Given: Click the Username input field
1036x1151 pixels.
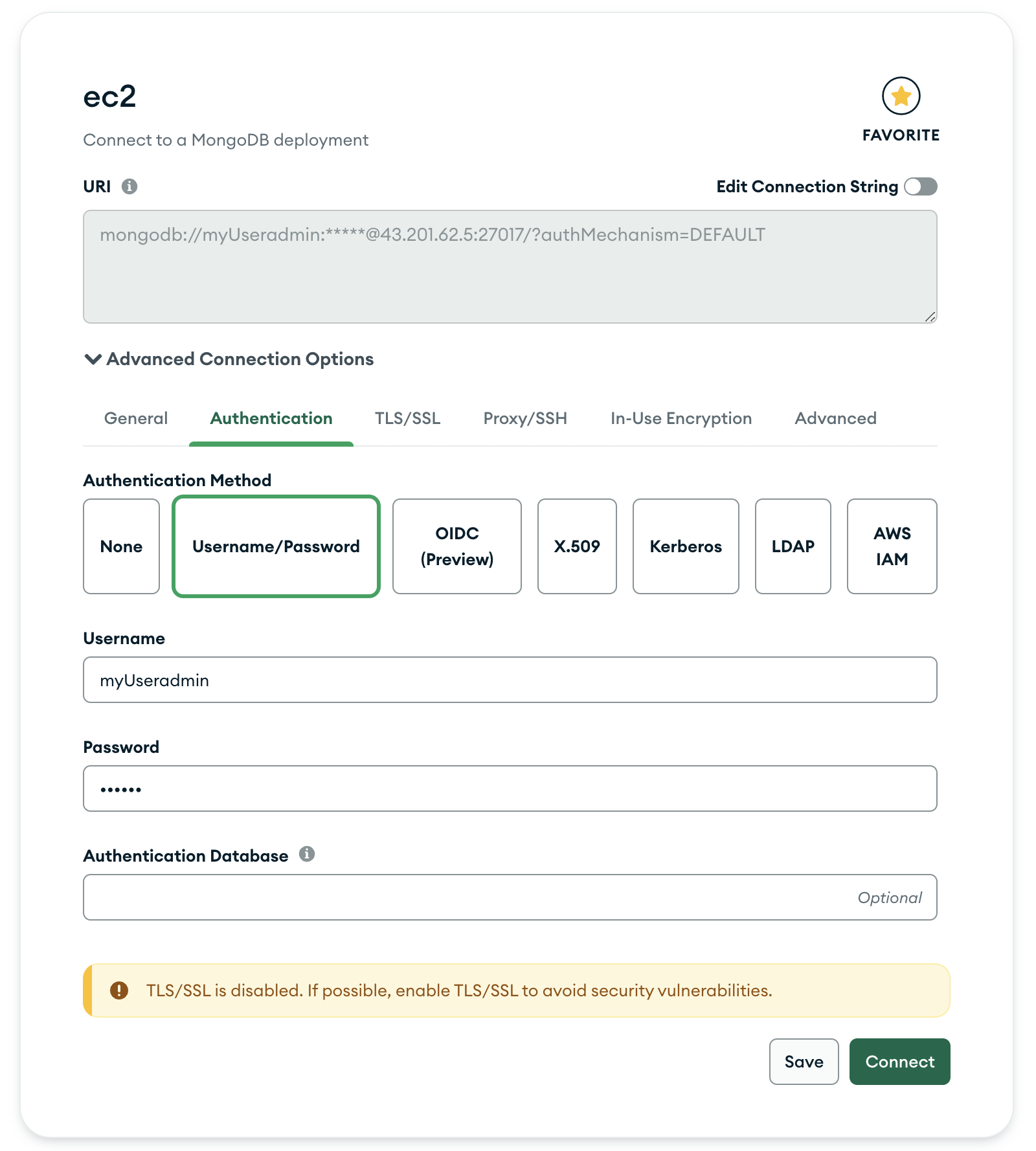Looking at the screenshot, I should (x=510, y=680).
